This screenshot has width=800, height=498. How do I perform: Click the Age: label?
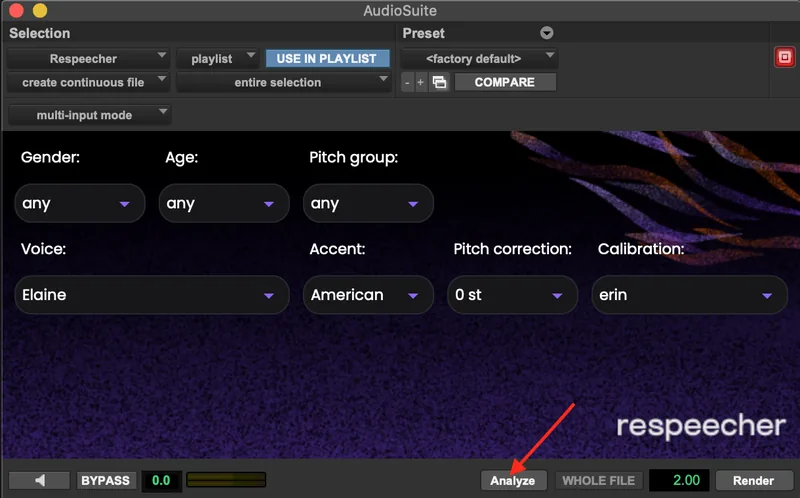pos(181,157)
